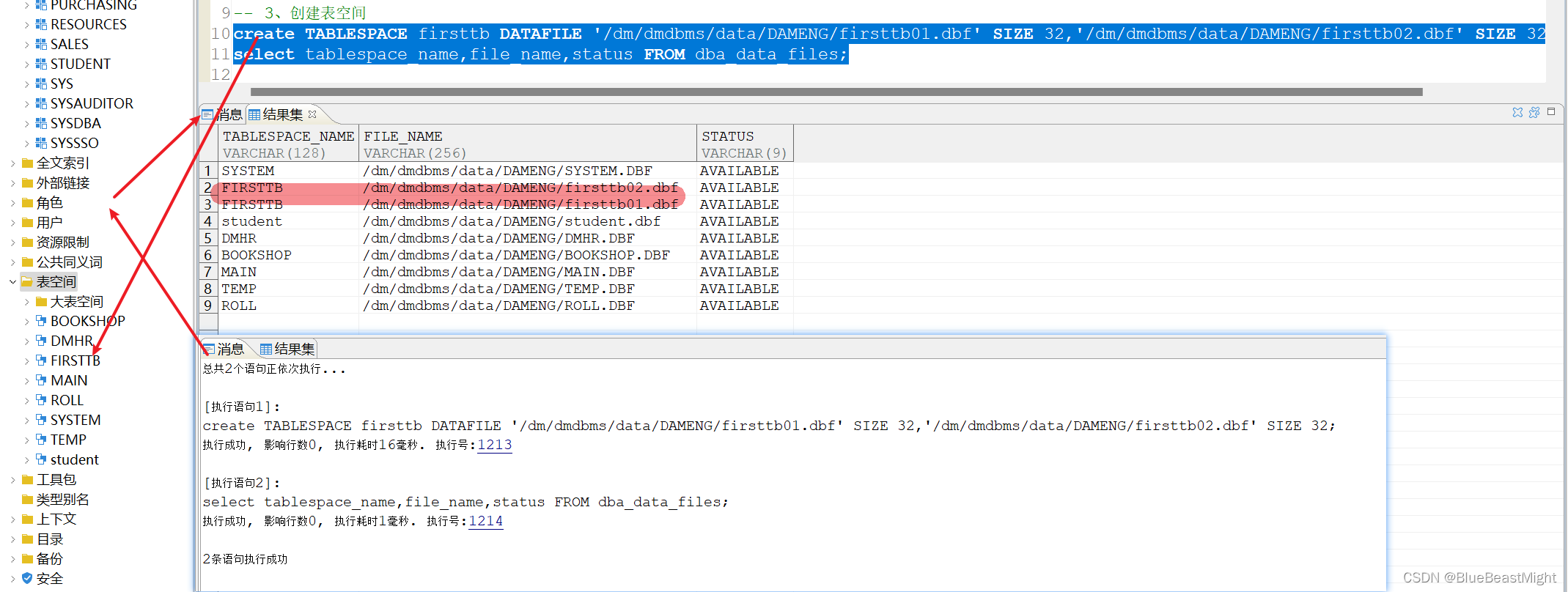This screenshot has width=1568, height=592.
Task: Click the 类型别名 folder icon
Action: (x=28, y=499)
